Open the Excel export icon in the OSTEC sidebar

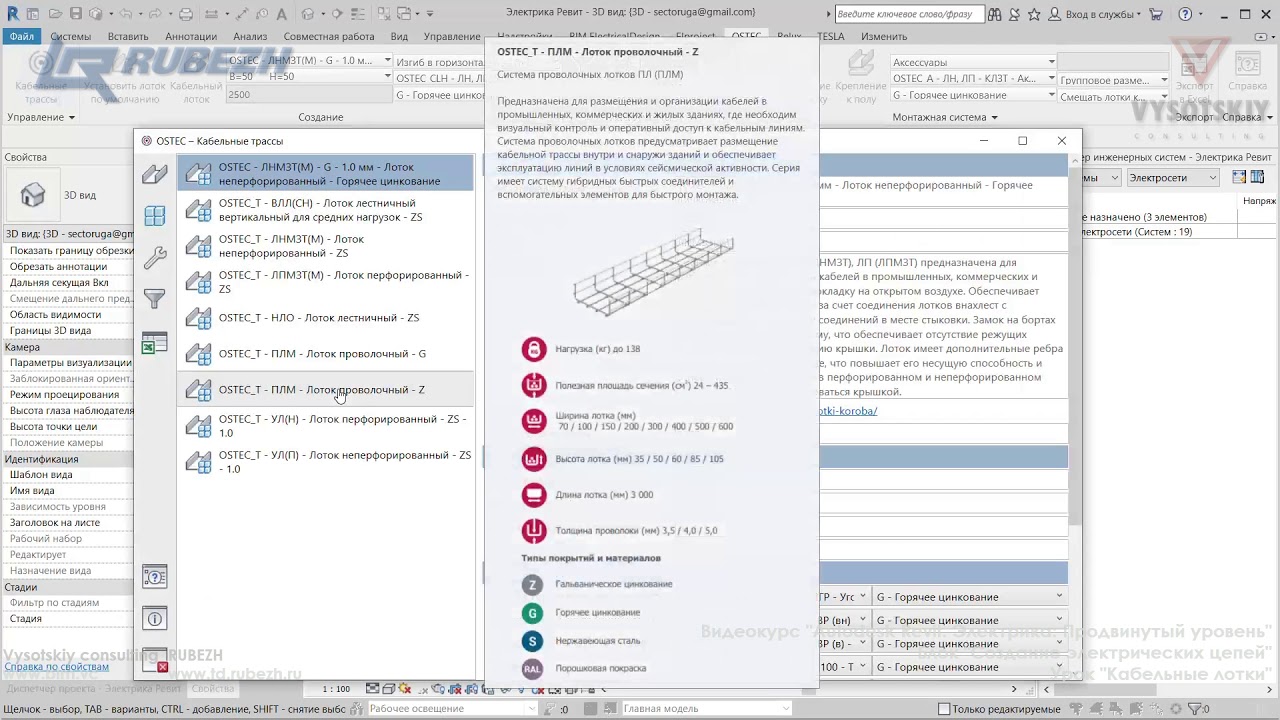155,343
